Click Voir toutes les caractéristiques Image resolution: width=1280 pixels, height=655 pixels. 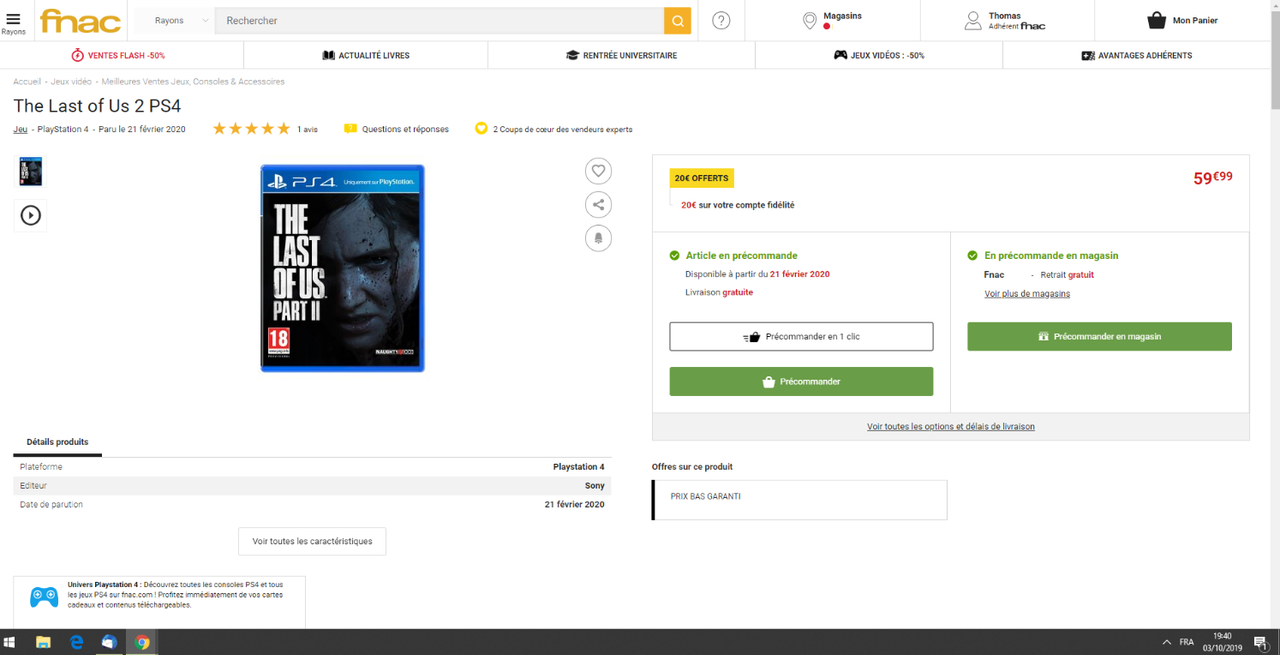click(312, 541)
